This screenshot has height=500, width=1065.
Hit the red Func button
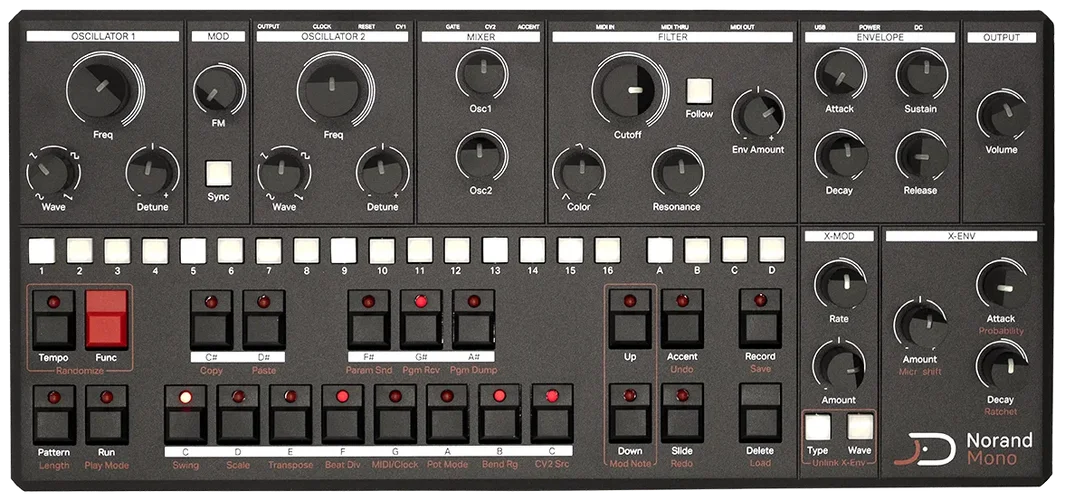click(107, 320)
